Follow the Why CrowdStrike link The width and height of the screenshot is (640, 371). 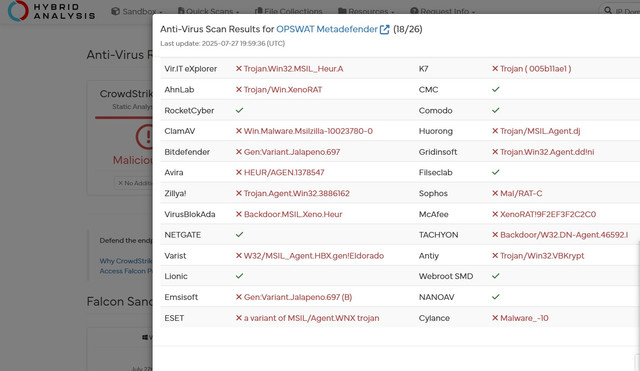point(126,261)
